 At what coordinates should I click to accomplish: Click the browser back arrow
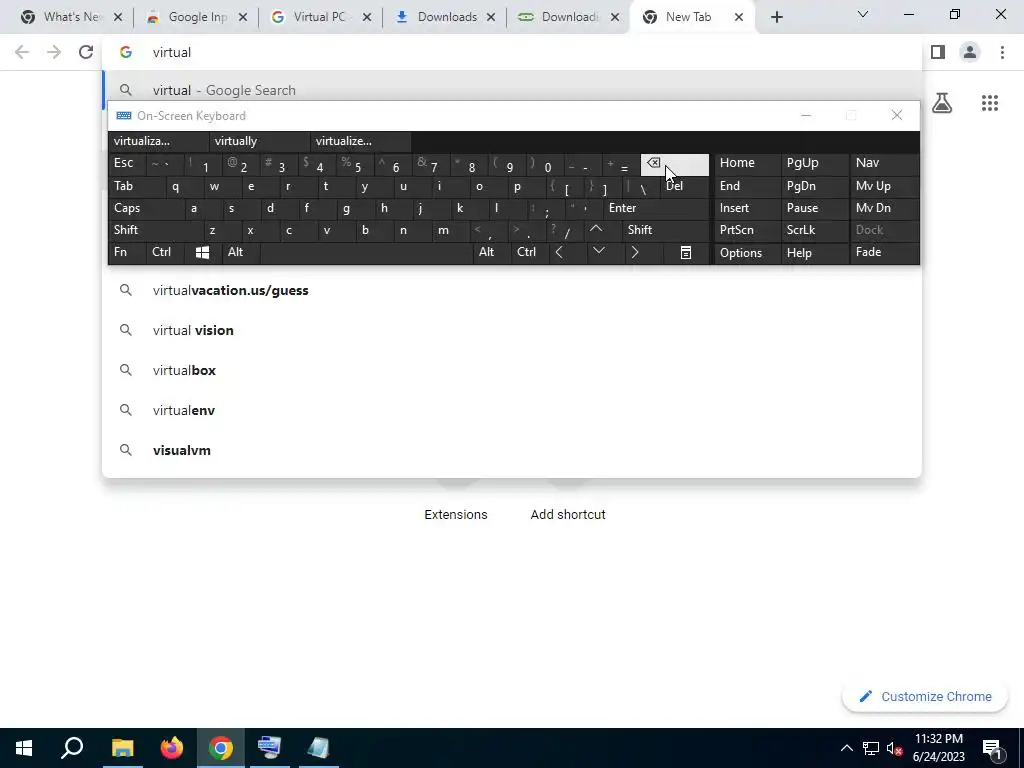pyautogui.click(x=22, y=52)
